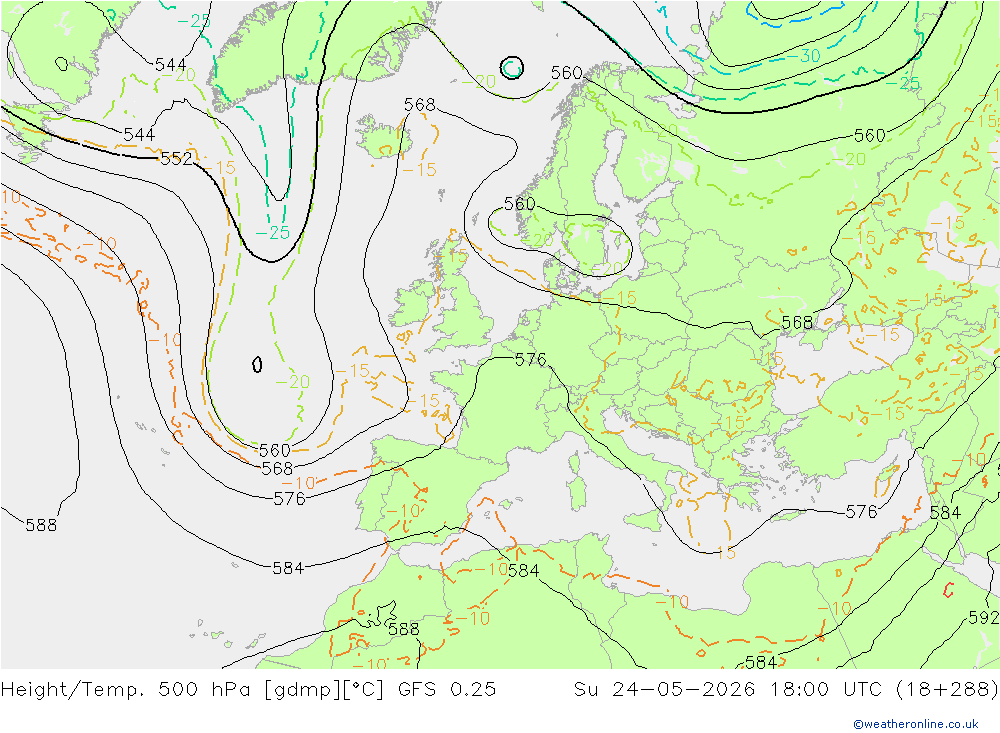Select the 592 contour label at the right edge
The height and width of the screenshot is (733, 1000).
983,617
